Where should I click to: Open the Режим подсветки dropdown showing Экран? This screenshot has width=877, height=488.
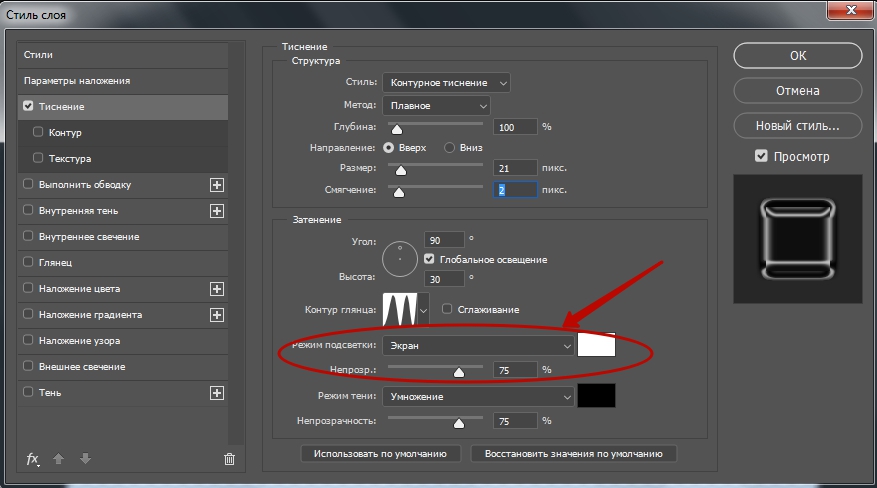pyautogui.click(x=478, y=345)
